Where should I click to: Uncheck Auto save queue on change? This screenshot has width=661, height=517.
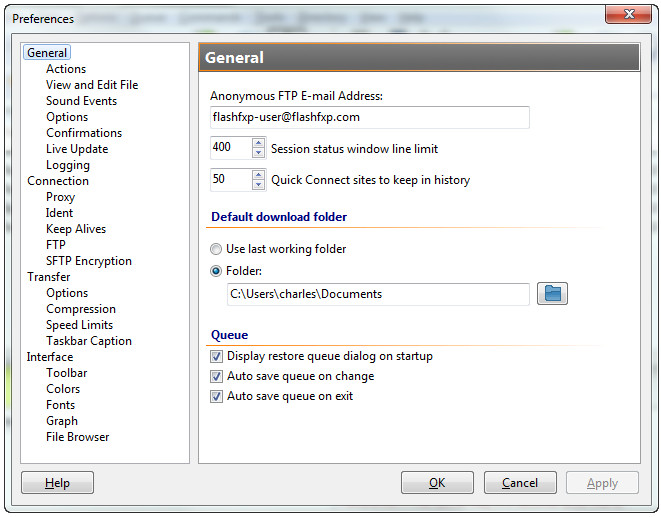pos(216,376)
